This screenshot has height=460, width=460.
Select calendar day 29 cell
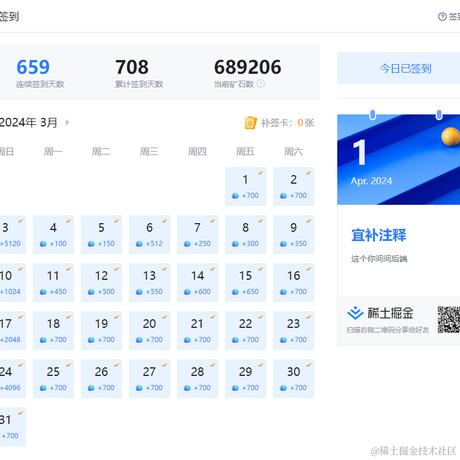pos(245,378)
